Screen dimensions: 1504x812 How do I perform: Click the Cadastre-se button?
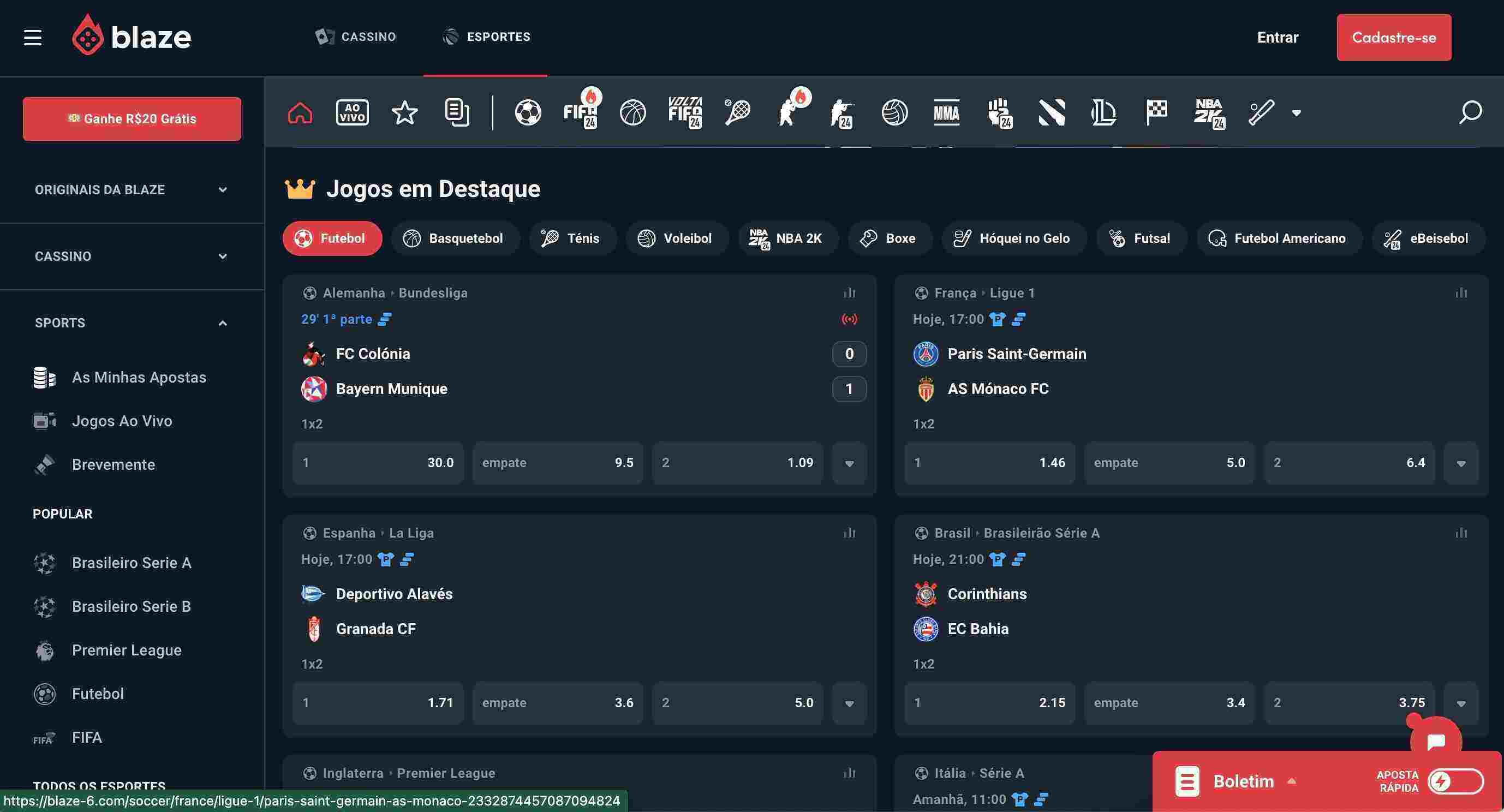click(x=1394, y=37)
